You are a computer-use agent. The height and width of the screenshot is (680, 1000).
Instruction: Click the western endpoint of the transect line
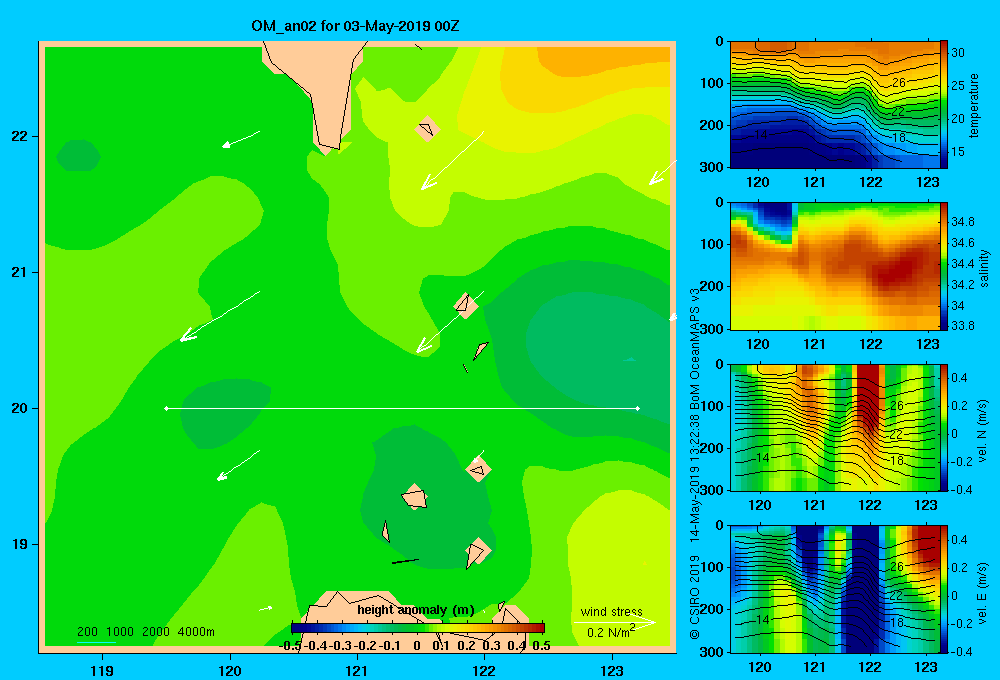tap(166, 408)
